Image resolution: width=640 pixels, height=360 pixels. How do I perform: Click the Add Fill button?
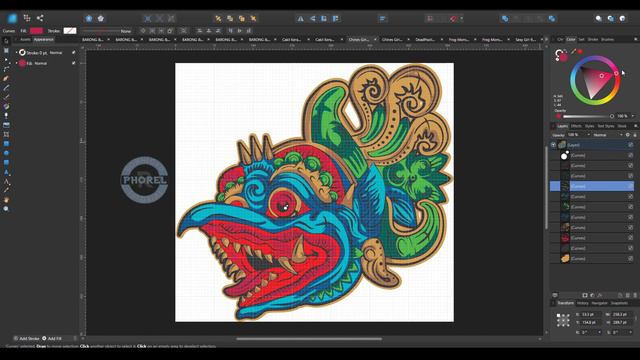[52, 338]
